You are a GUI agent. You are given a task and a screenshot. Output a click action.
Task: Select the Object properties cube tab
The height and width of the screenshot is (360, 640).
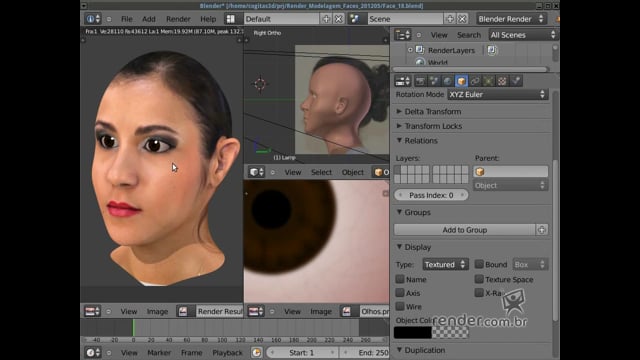coord(461,81)
